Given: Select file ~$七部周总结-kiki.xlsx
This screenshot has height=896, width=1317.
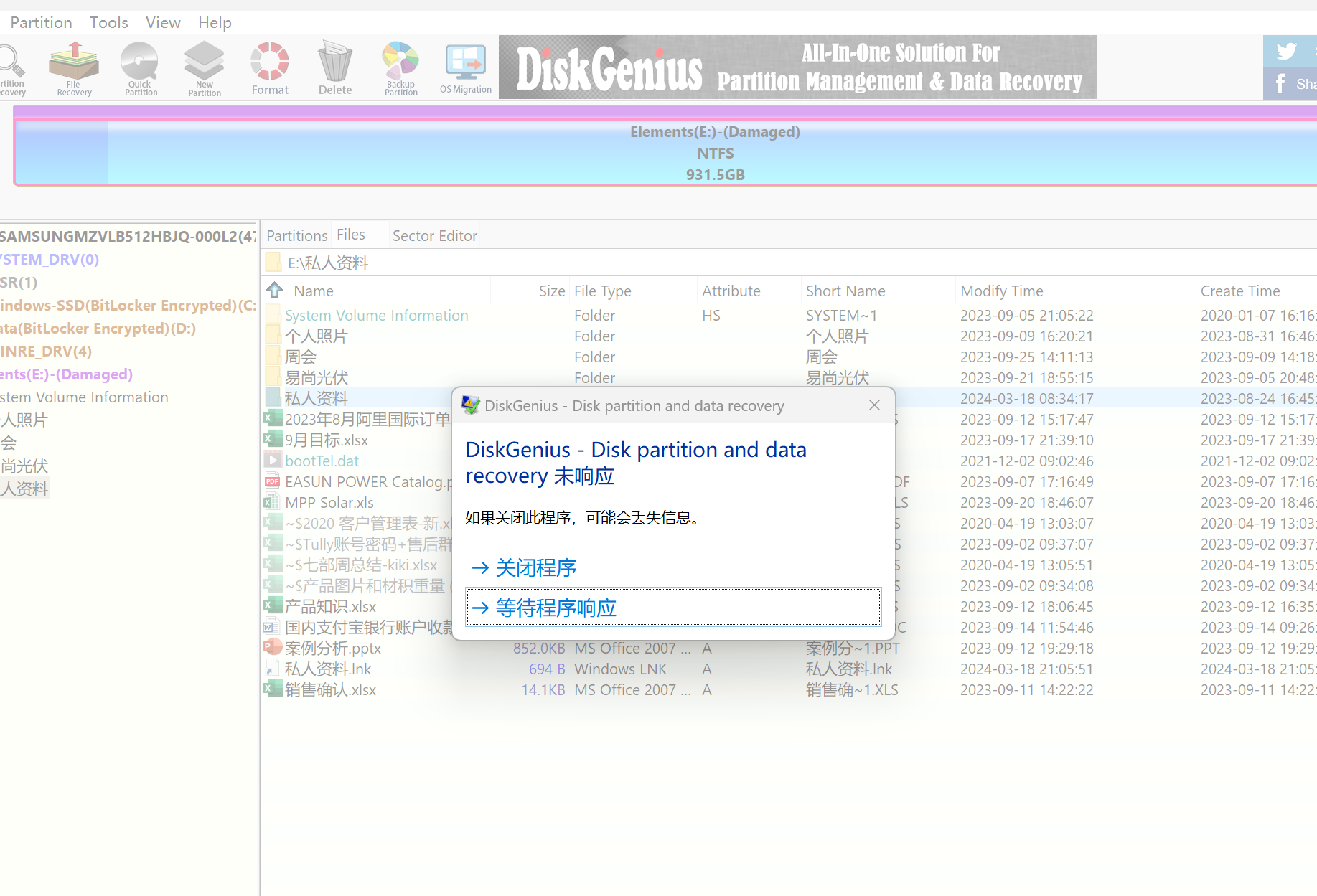Looking at the screenshot, I should click(361, 565).
